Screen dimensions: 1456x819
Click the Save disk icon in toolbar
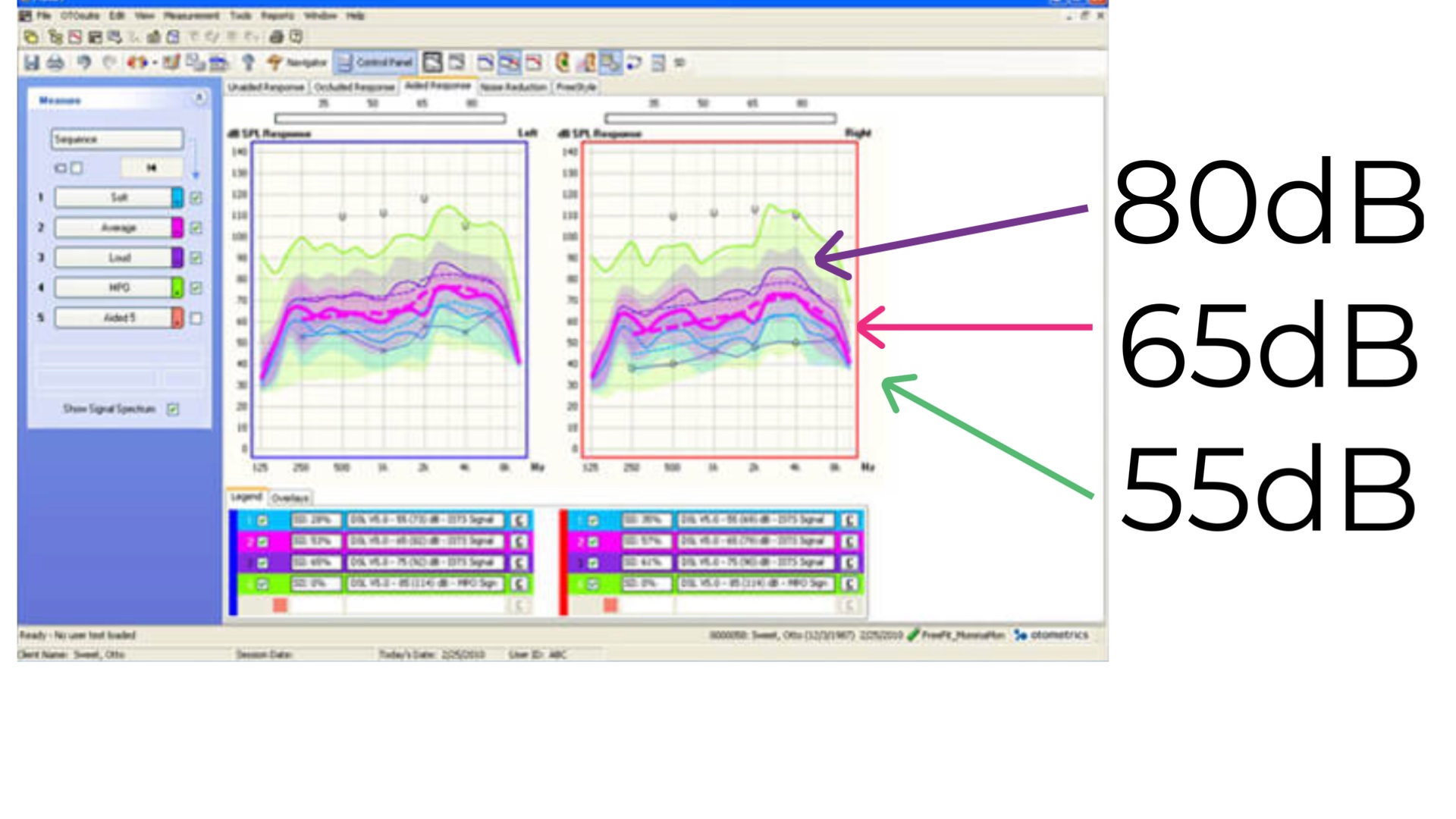click(x=31, y=63)
